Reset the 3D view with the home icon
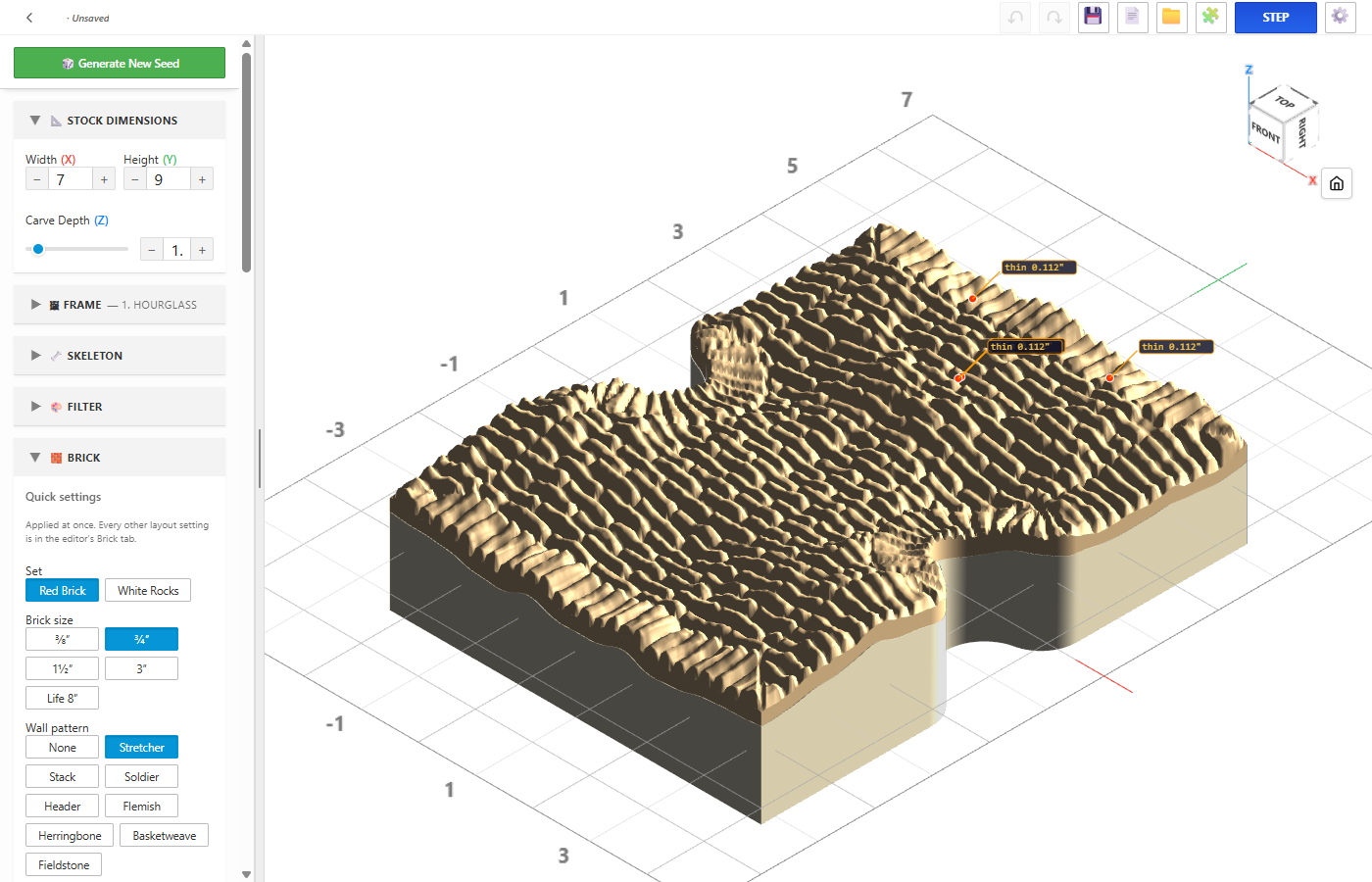 click(1337, 183)
